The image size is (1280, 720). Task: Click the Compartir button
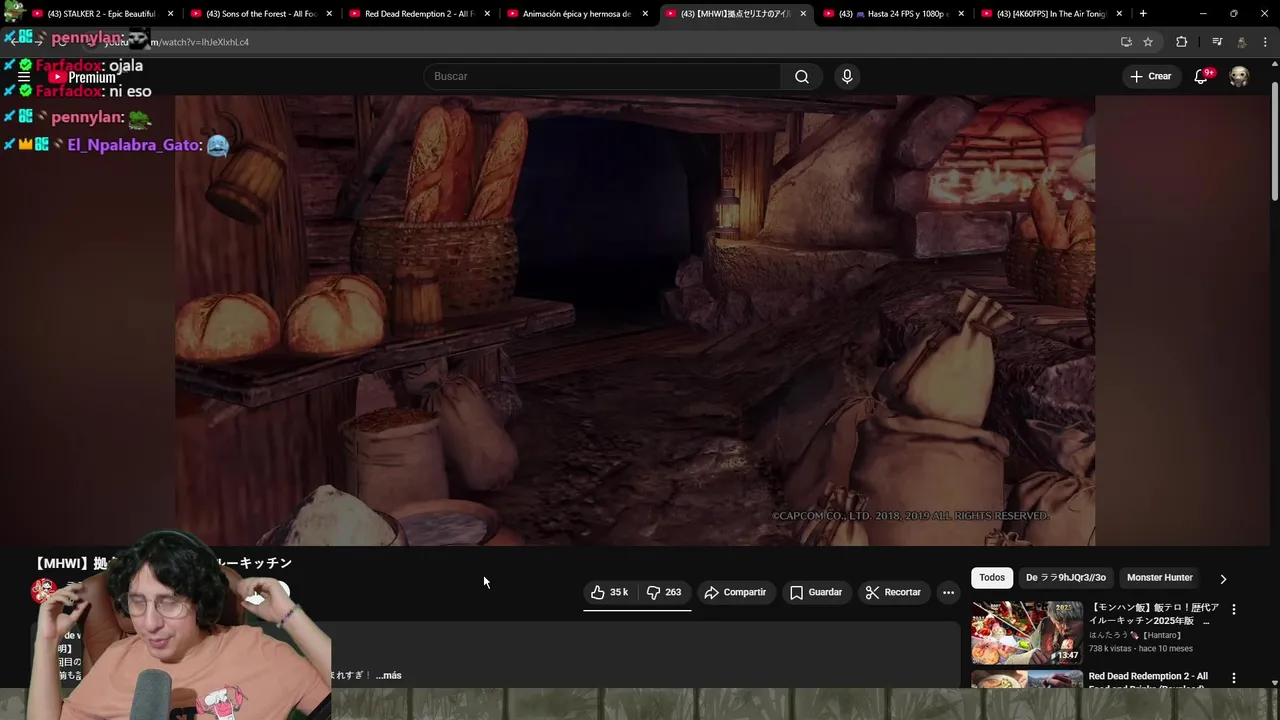[x=735, y=592]
